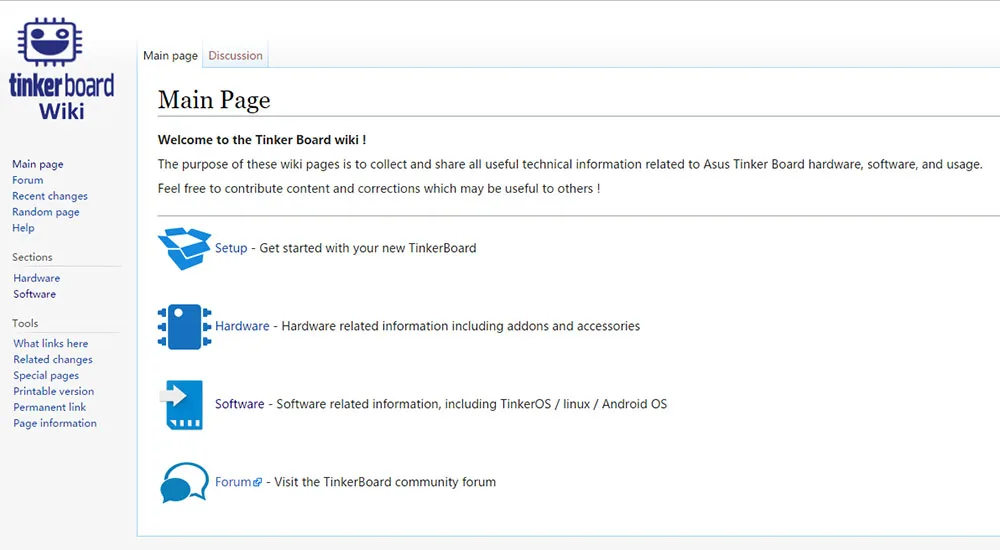
Task: Open the Help link in sidebar
Action: [24, 228]
